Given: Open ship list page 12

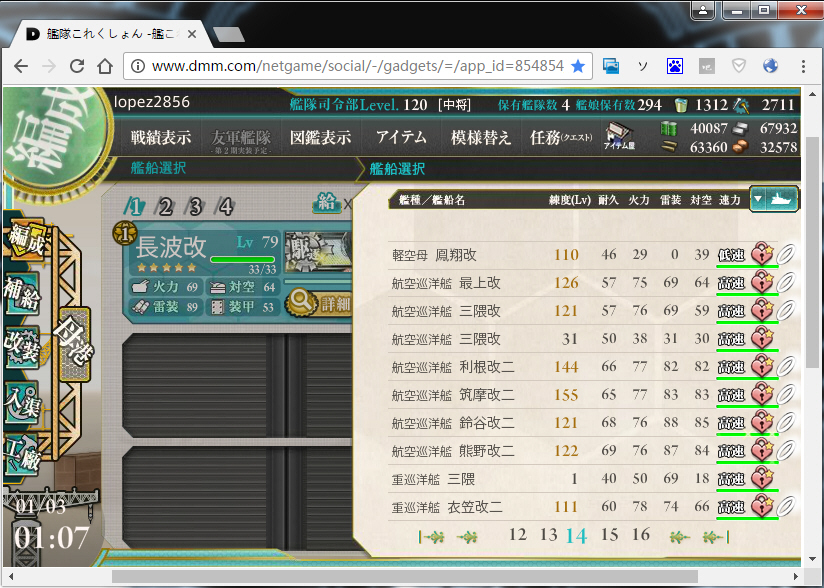Looking at the screenshot, I should pyautogui.click(x=518, y=535).
